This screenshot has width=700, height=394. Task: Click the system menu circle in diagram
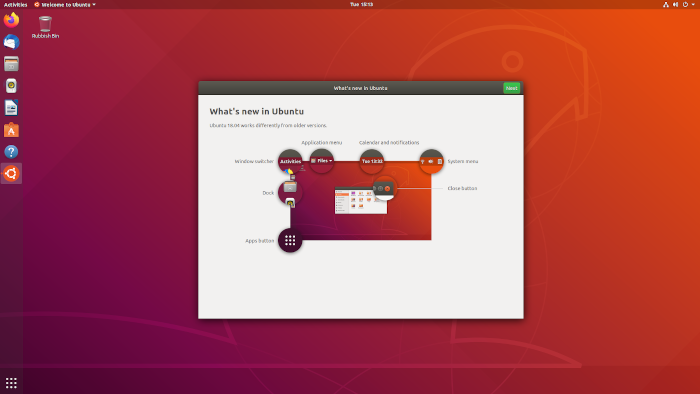click(431, 161)
